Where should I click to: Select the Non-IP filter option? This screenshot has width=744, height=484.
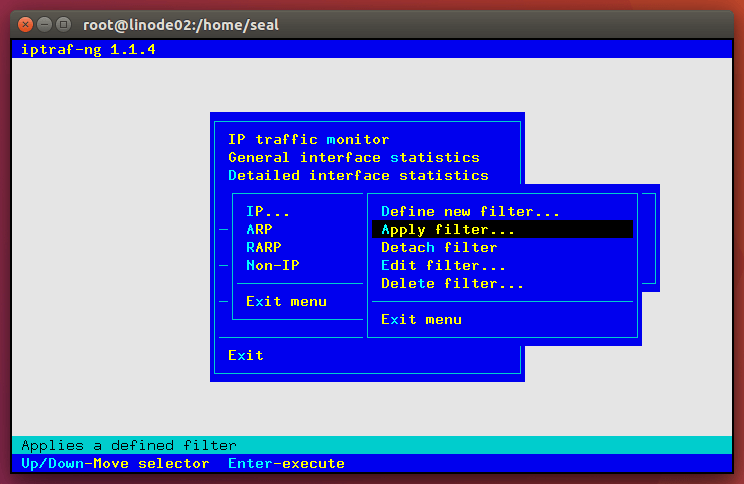[273, 265]
